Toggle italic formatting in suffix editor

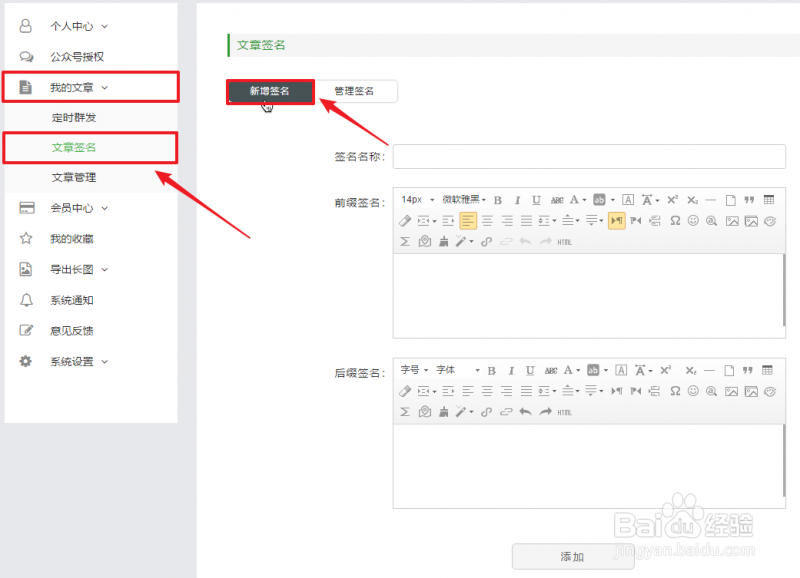pos(511,370)
